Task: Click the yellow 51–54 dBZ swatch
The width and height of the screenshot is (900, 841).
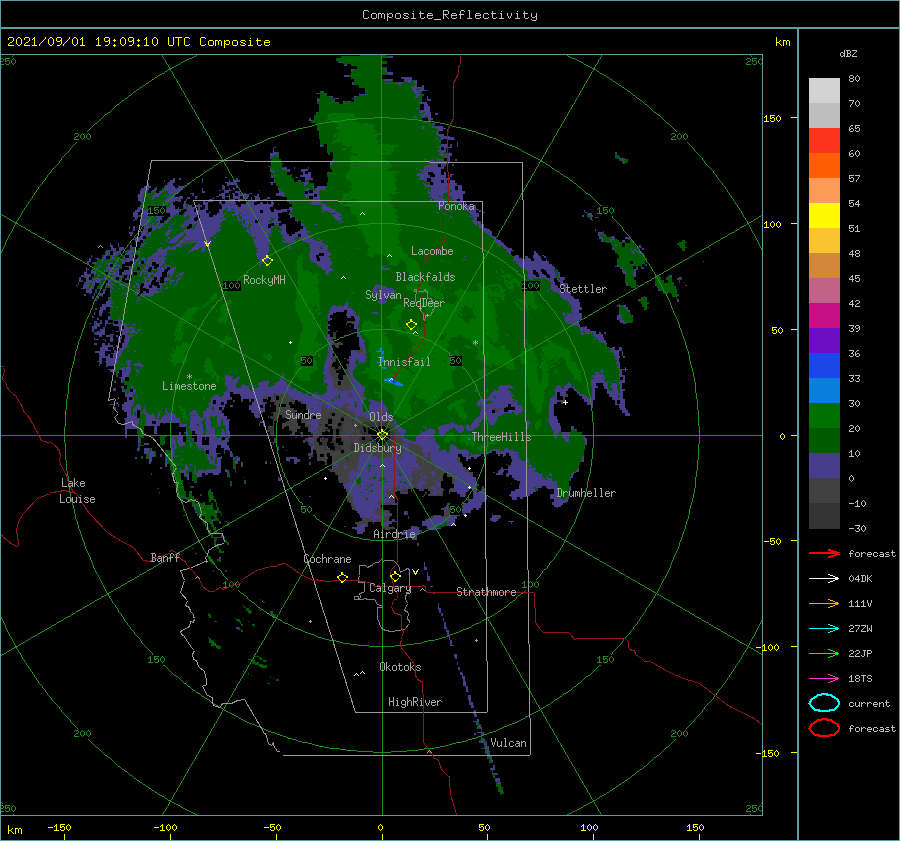Action: click(x=824, y=215)
